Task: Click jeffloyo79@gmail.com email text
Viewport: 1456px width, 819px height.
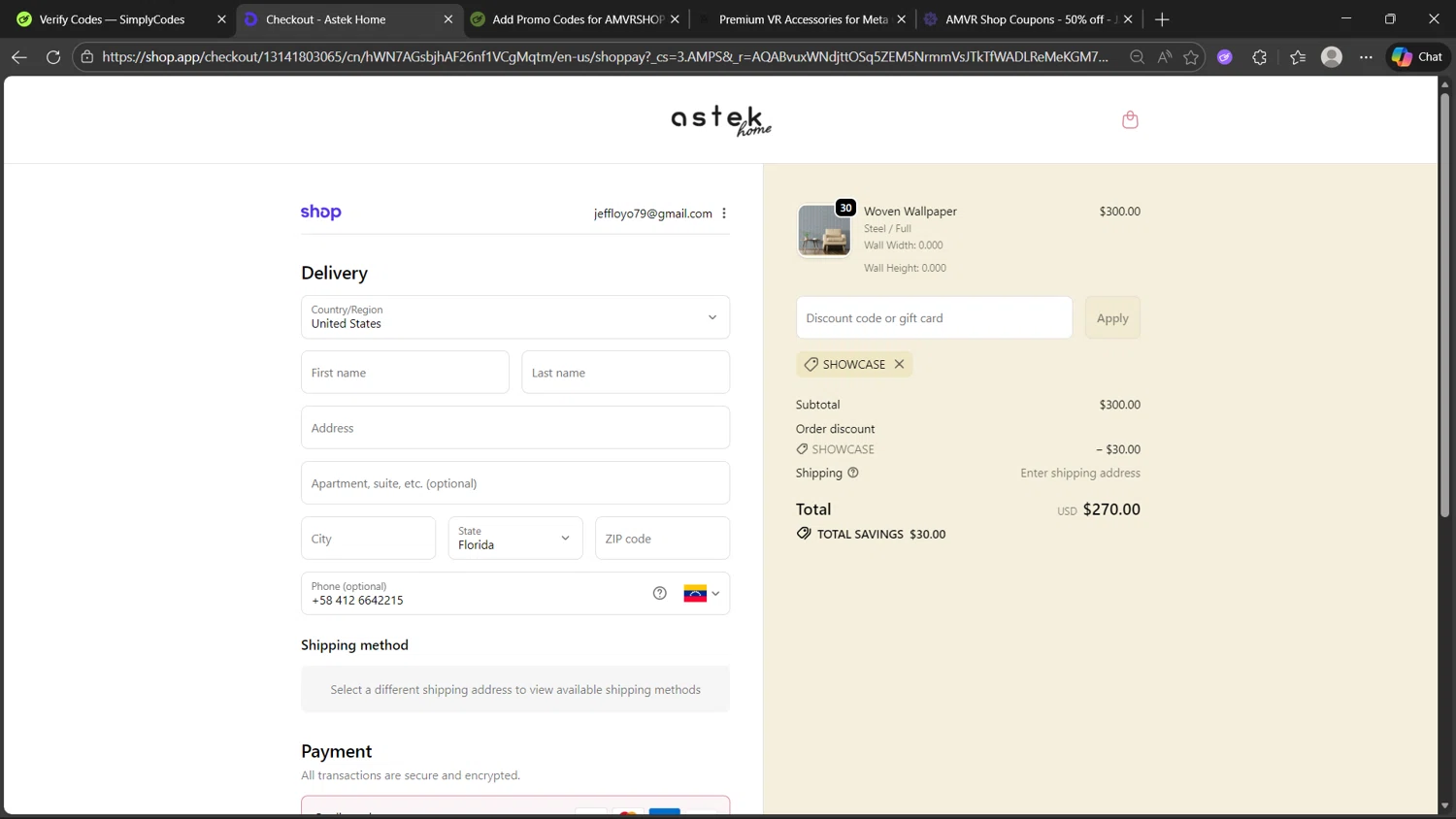Action: pyautogui.click(x=653, y=213)
